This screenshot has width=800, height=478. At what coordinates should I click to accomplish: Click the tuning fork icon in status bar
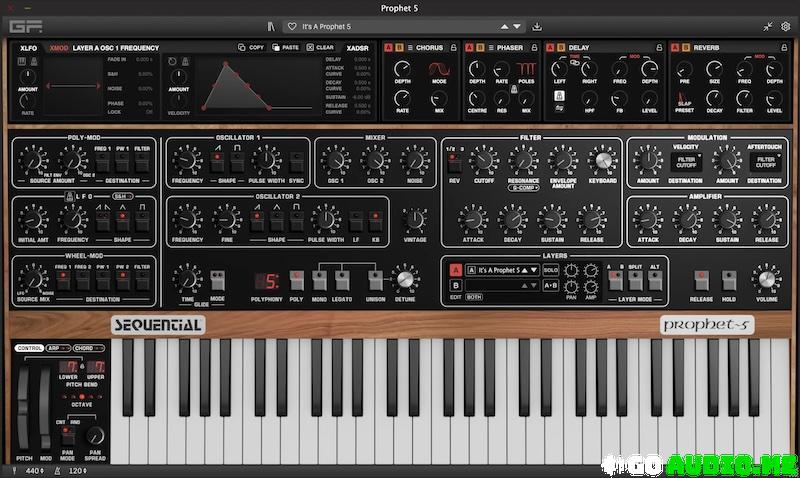[14, 470]
